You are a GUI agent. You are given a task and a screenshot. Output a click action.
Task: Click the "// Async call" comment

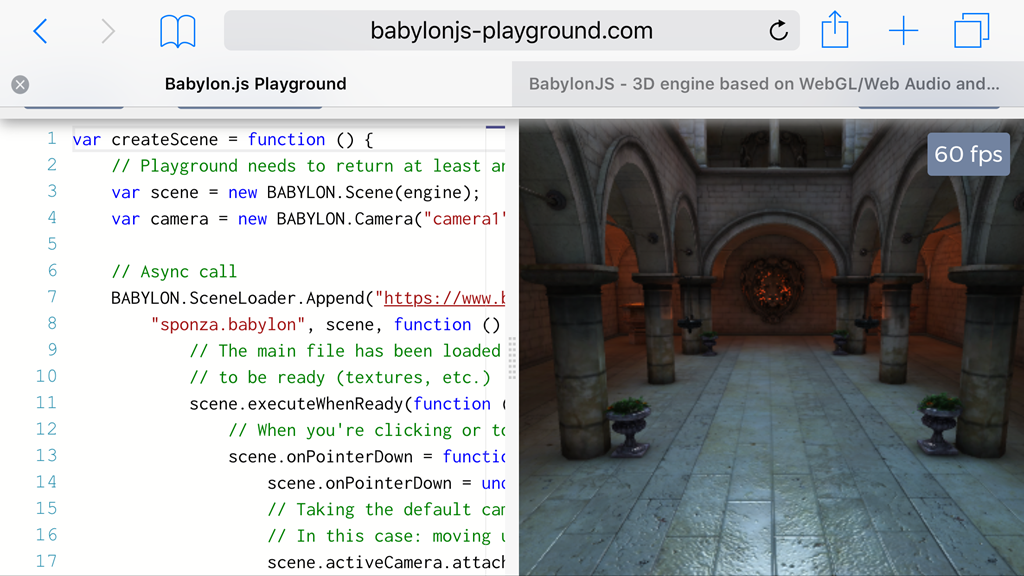point(174,272)
